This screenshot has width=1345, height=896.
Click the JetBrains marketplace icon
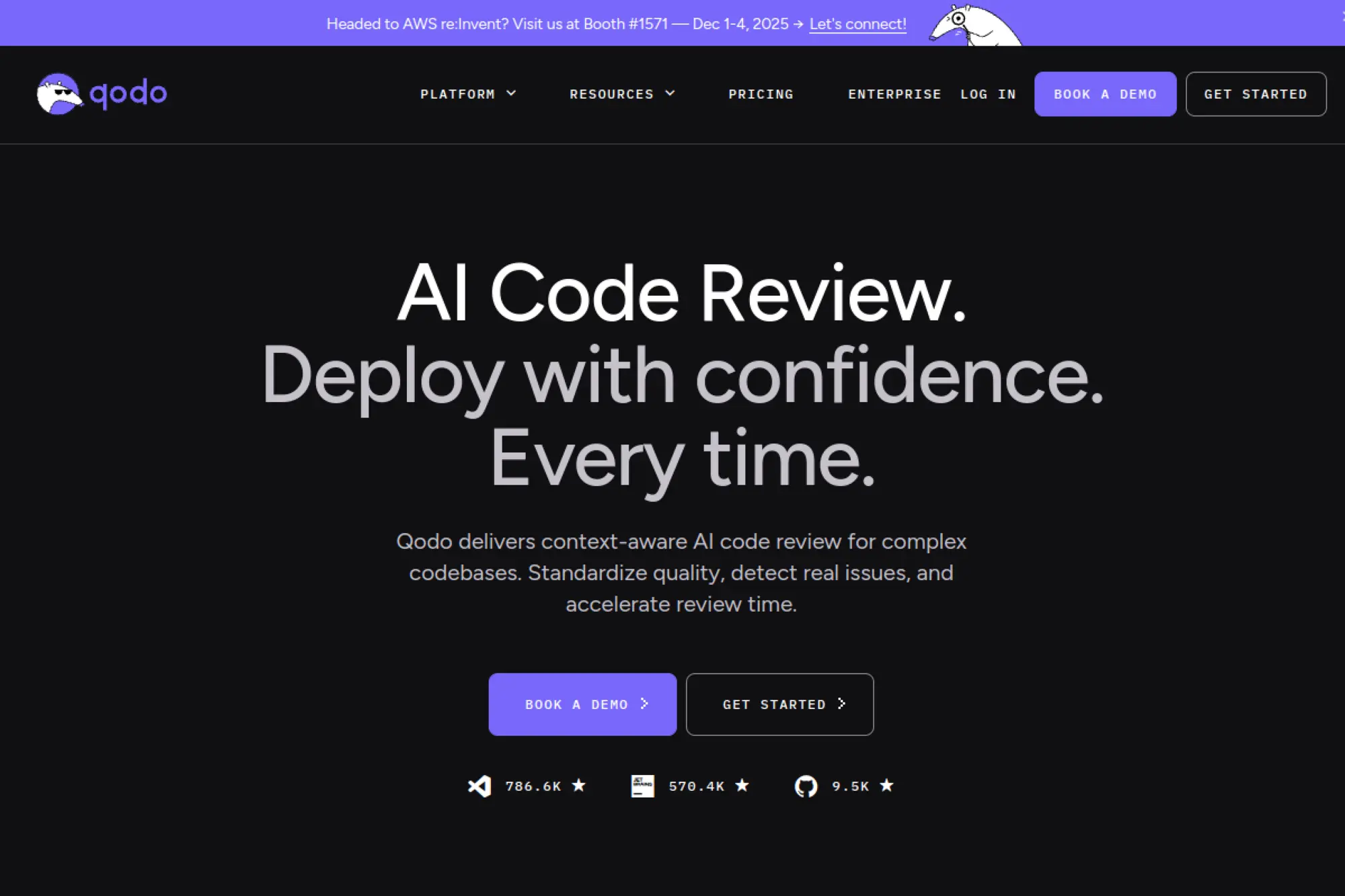tap(642, 786)
